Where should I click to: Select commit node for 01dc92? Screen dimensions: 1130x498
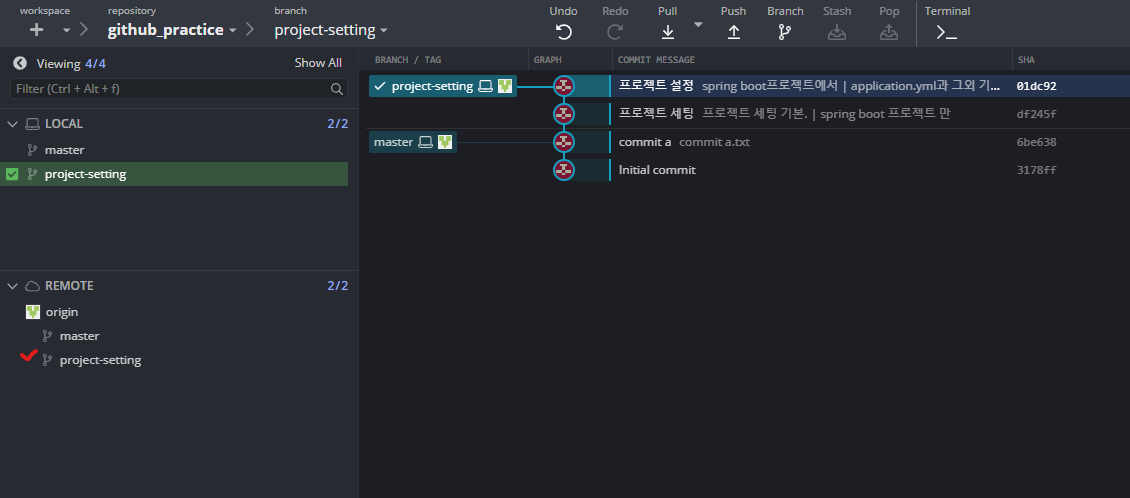(x=564, y=86)
